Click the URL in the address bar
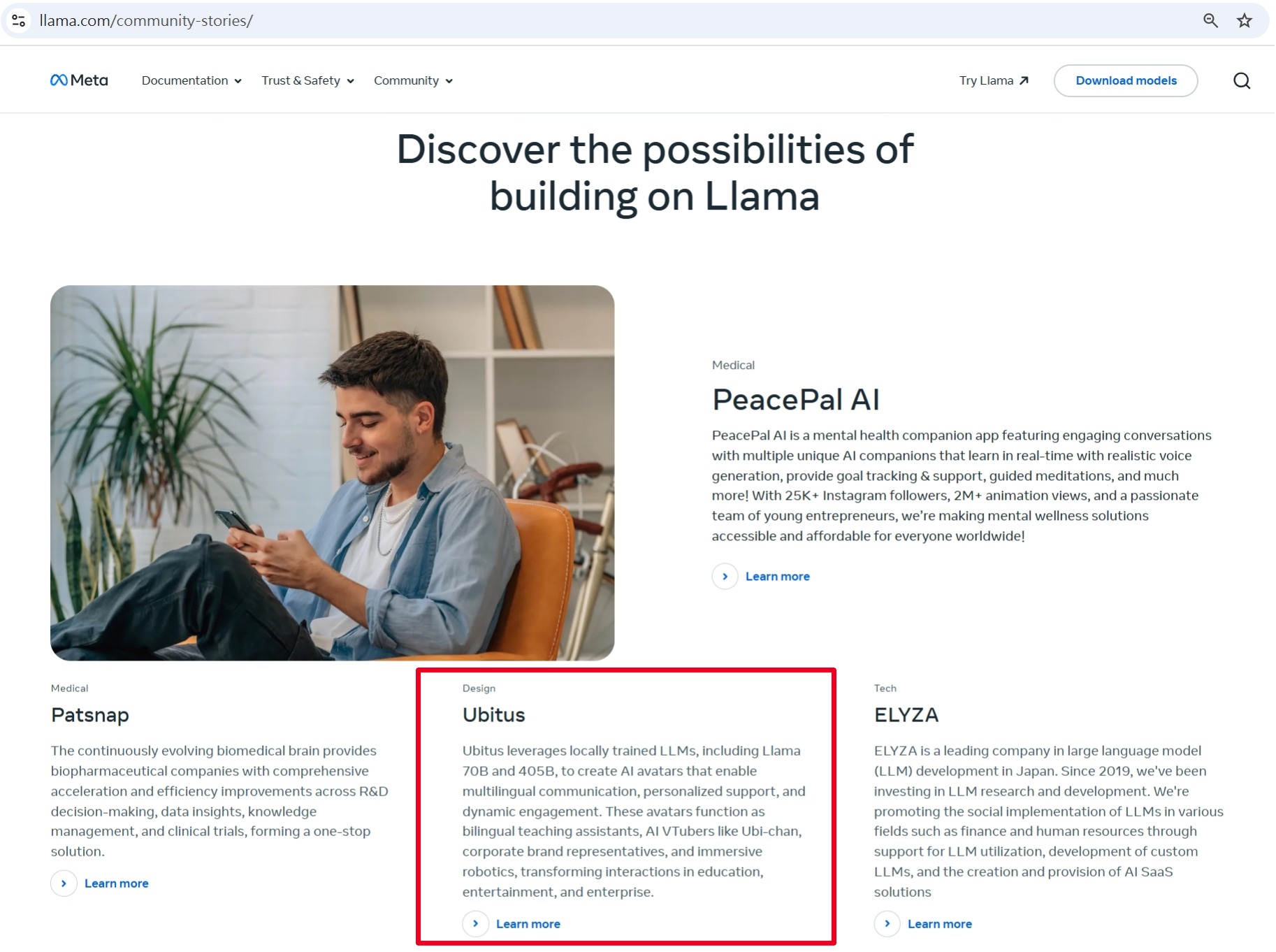Image resolution: width=1276 pixels, height=952 pixels. tap(146, 21)
